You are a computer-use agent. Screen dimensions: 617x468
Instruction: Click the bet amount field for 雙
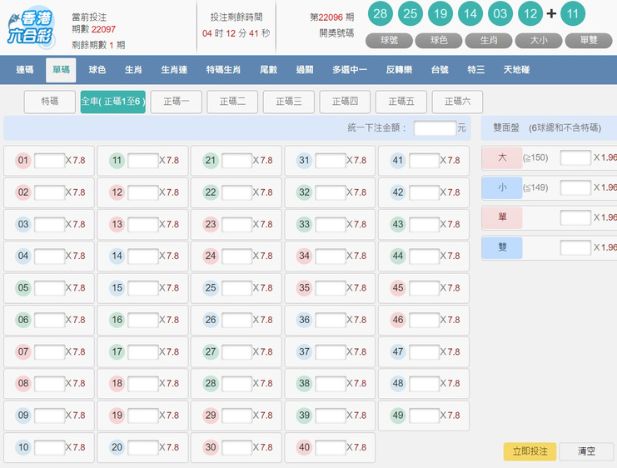coord(575,247)
